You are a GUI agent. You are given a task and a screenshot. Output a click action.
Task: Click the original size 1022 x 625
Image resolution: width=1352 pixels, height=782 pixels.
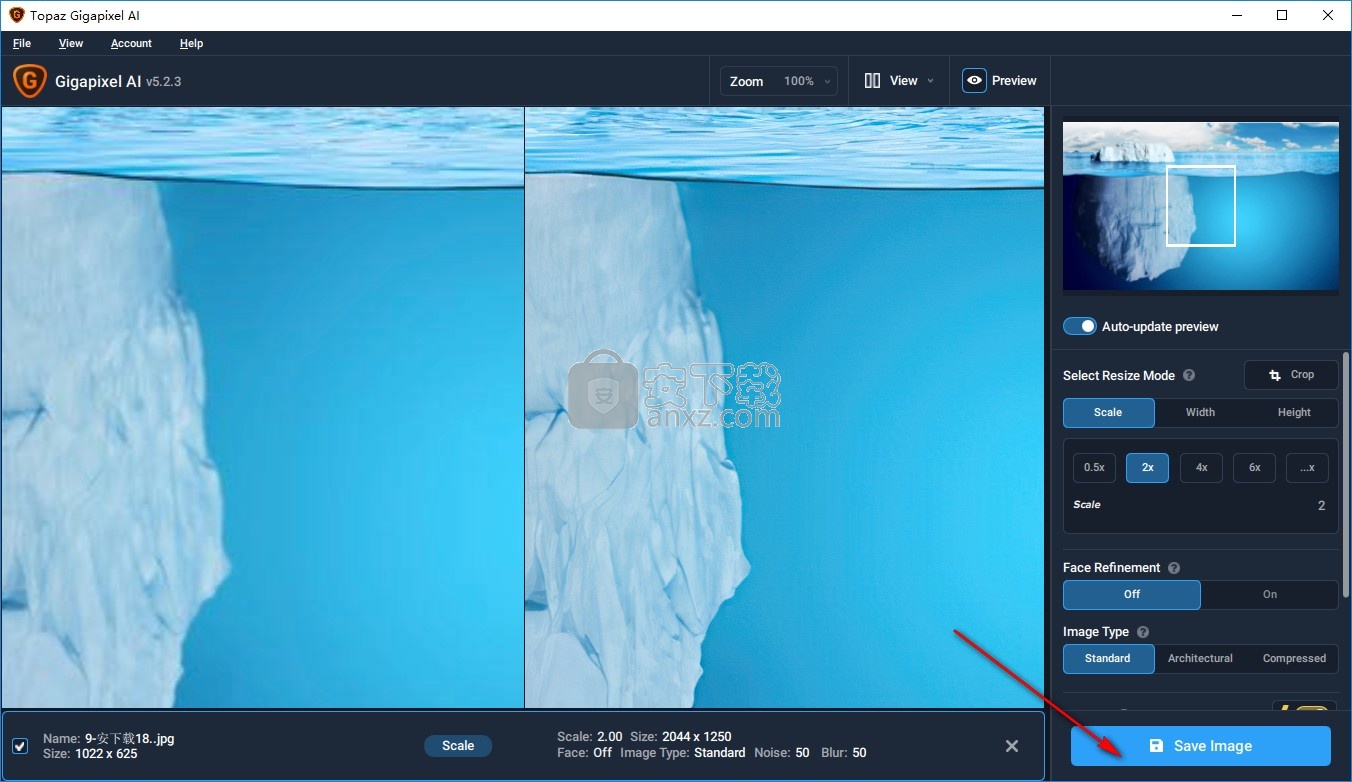[x=105, y=754]
